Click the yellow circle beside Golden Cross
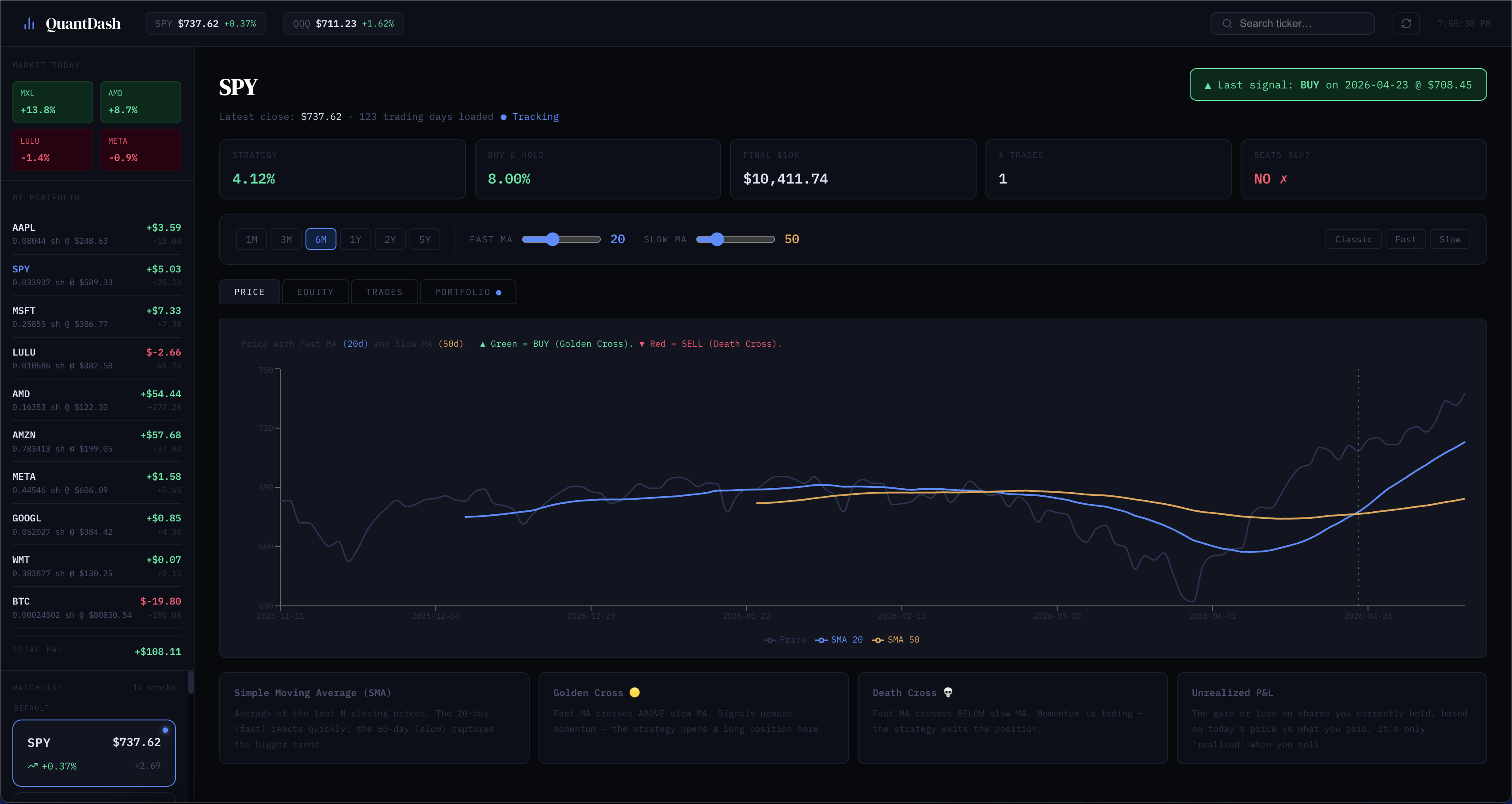1512x804 pixels. (x=634, y=693)
